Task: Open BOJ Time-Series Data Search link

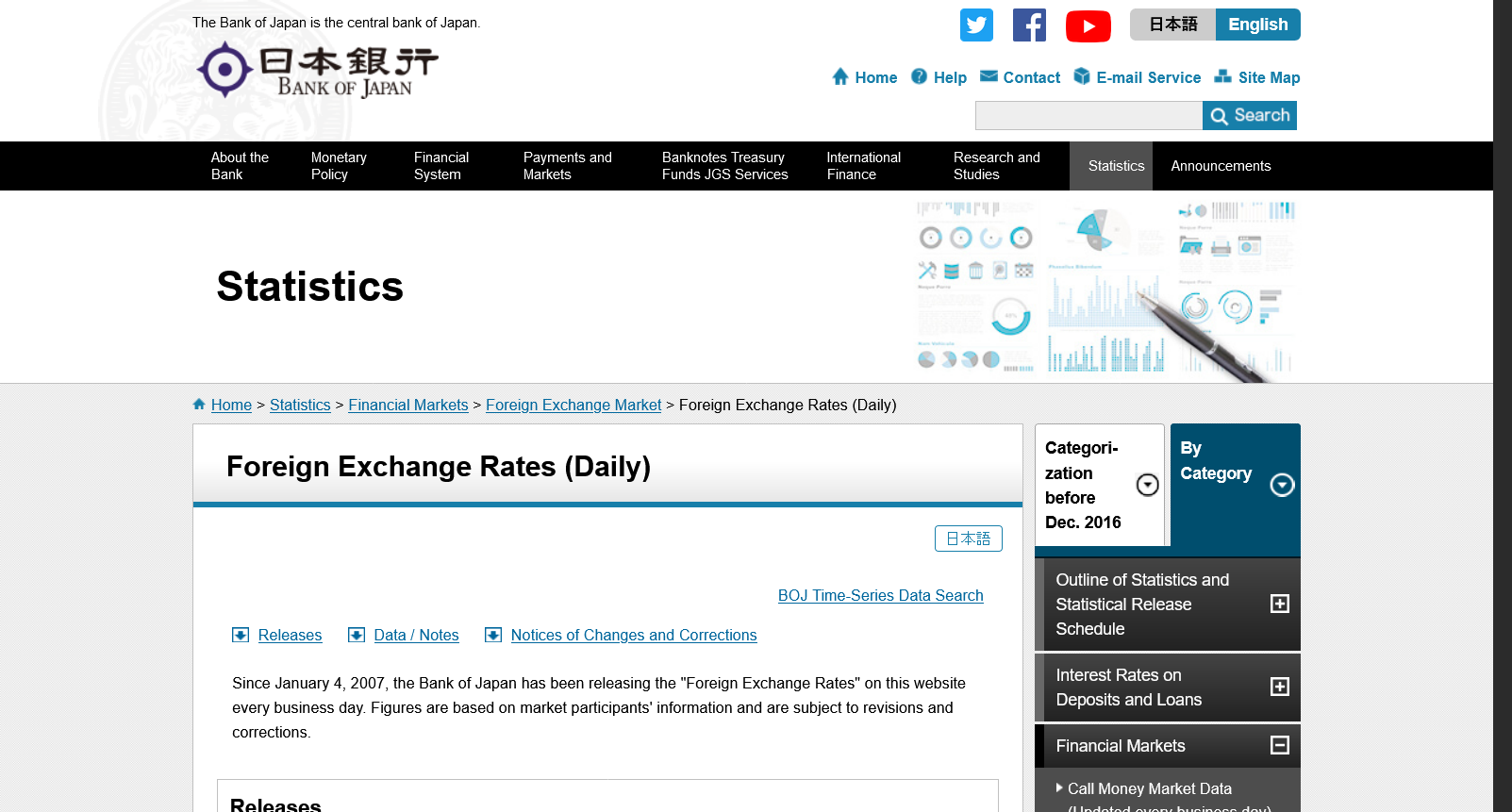Action: (x=880, y=595)
